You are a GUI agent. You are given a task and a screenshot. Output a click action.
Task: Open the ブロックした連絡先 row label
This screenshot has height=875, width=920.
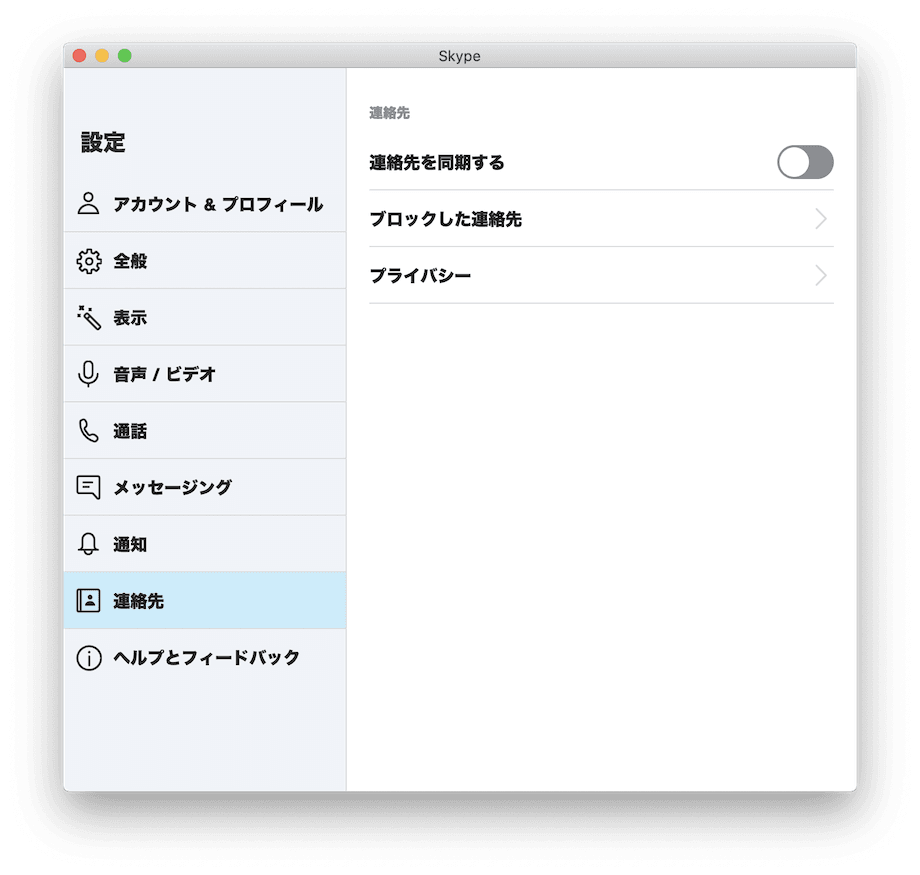(x=445, y=219)
